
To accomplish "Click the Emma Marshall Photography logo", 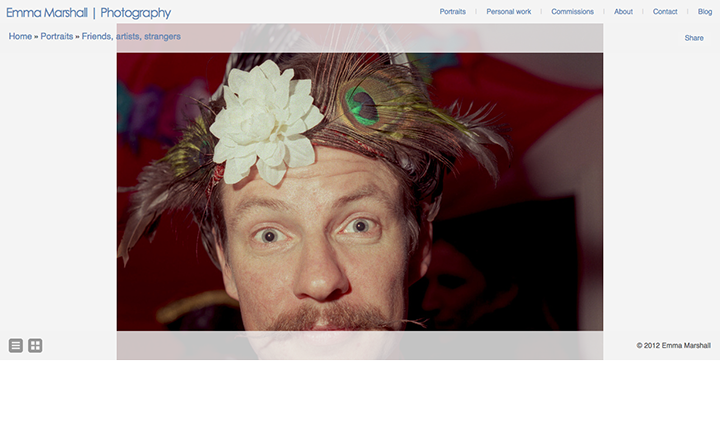I will pos(88,12).
